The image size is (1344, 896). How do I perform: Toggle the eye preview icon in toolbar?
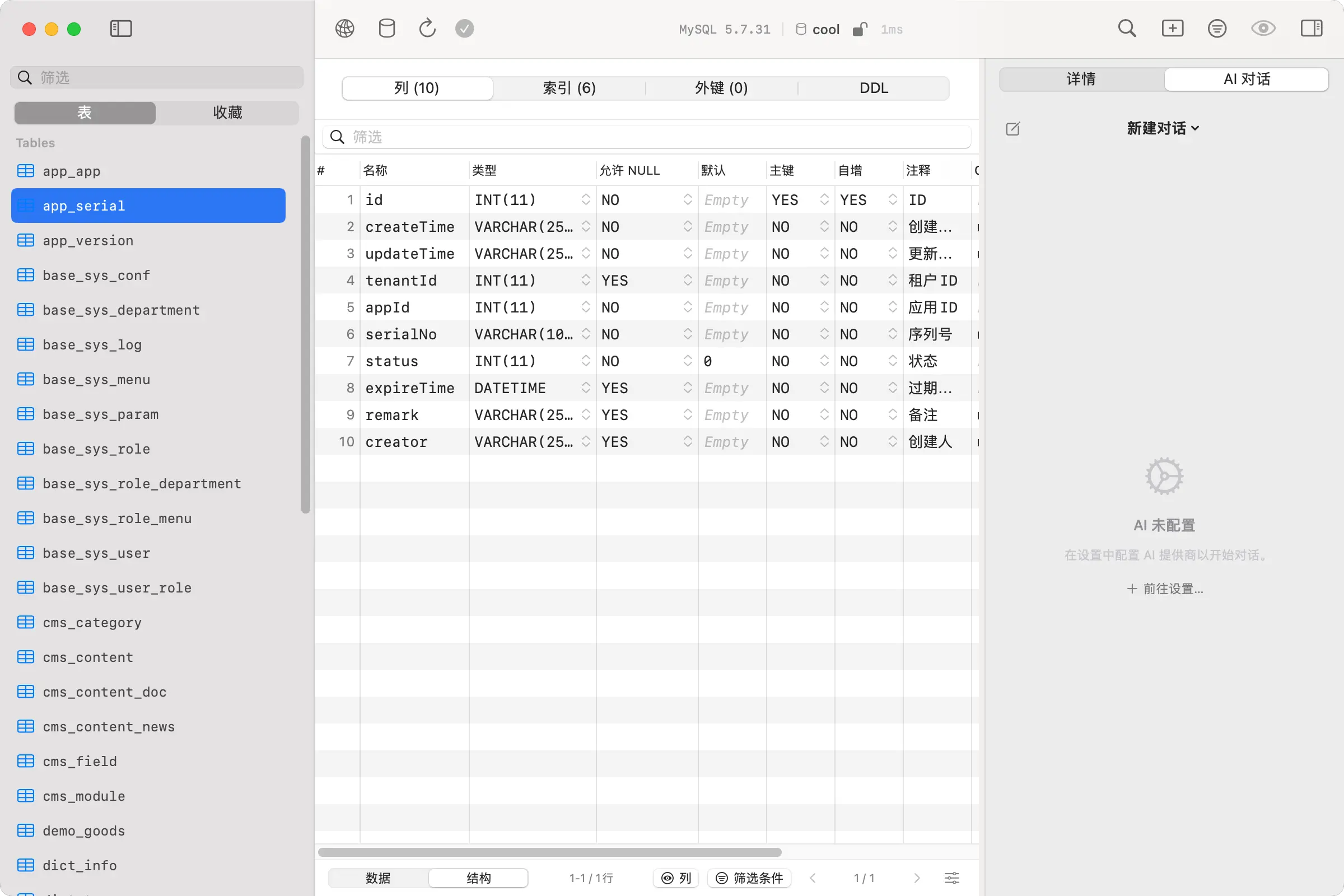[1263, 29]
